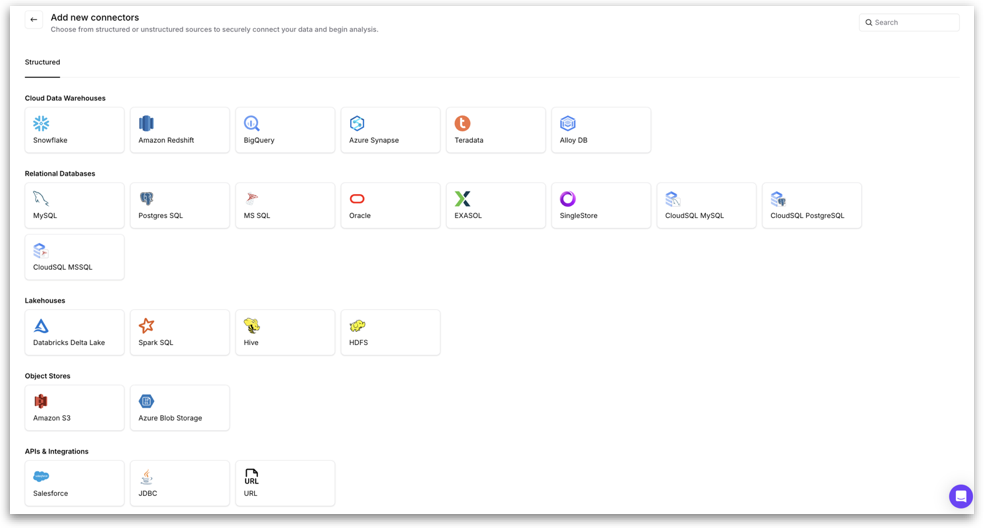Screen dimensions: 984x528
Task: Click the Salesforce cloud icon
Action: point(41,477)
